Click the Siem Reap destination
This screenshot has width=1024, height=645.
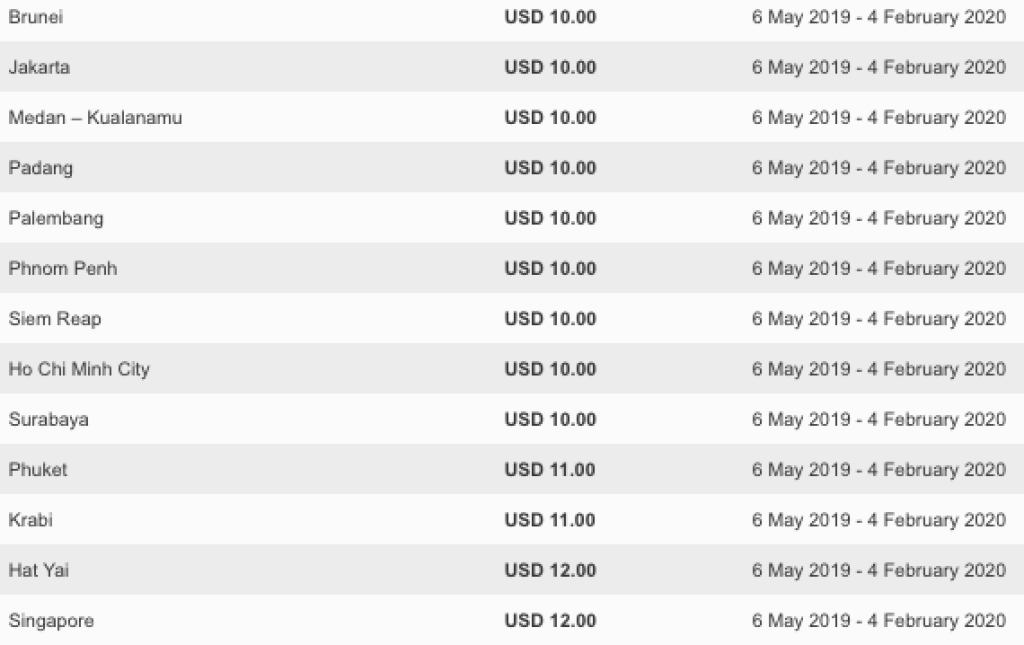pos(55,319)
